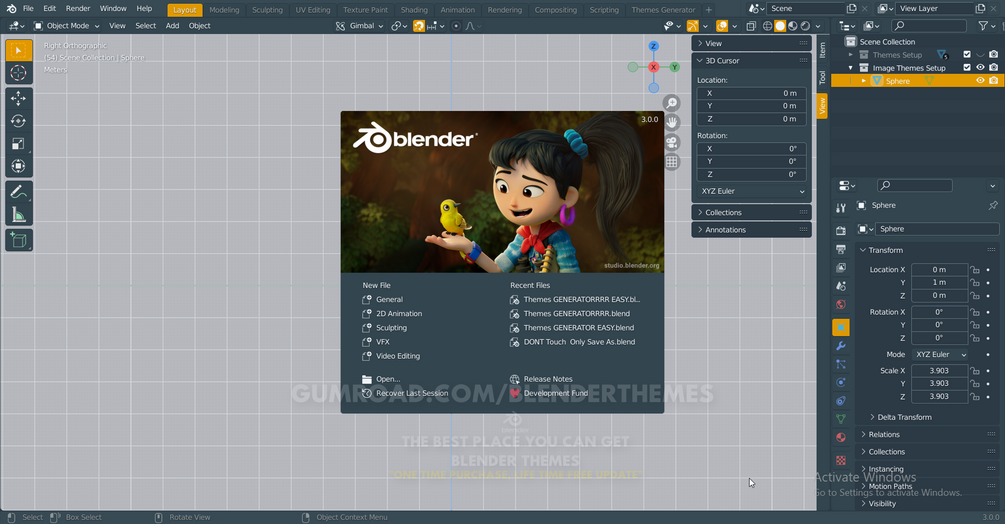Open the rotation Mode dropdown in properties

pos(940,354)
